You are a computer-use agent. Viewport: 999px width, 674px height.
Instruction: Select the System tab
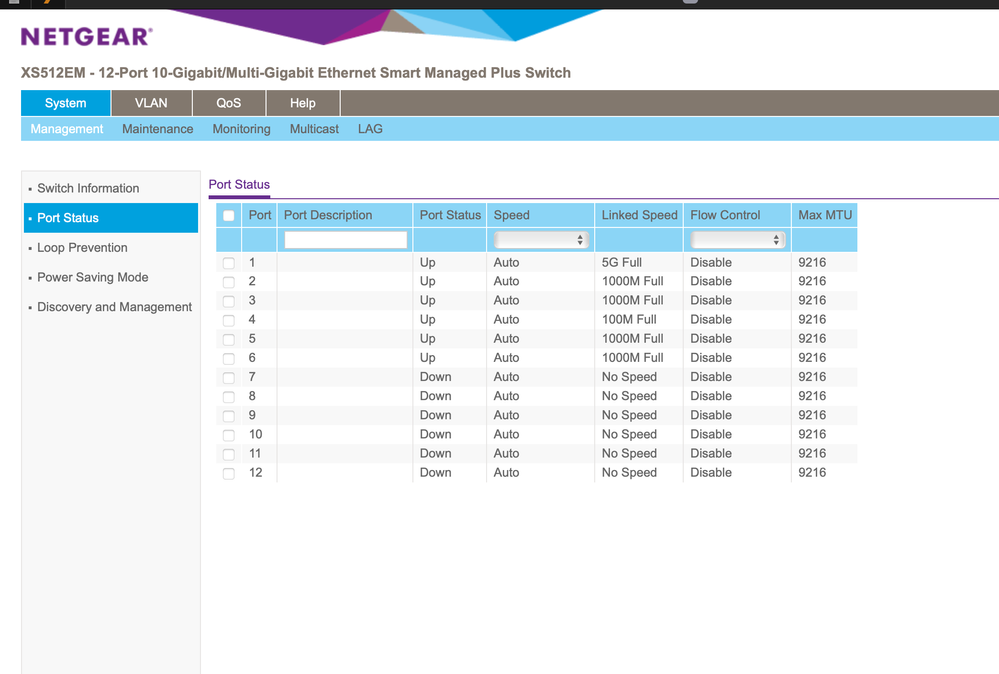coord(65,103)
